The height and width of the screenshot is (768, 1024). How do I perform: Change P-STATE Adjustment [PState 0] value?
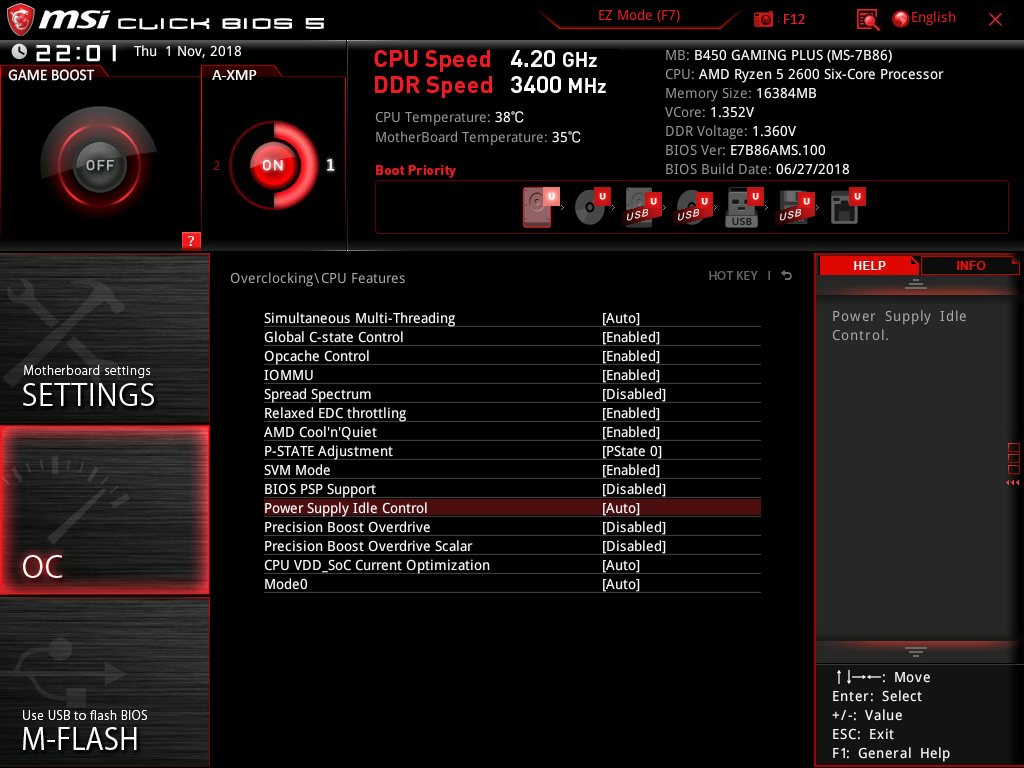(632, 451)
